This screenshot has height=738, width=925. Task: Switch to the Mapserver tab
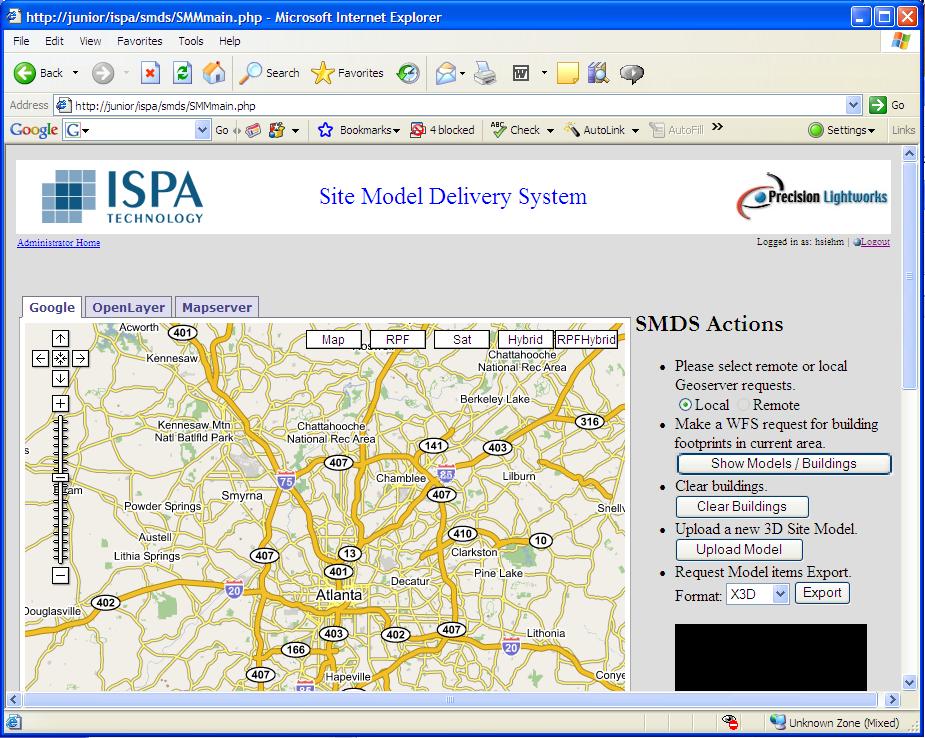[217, 307]
